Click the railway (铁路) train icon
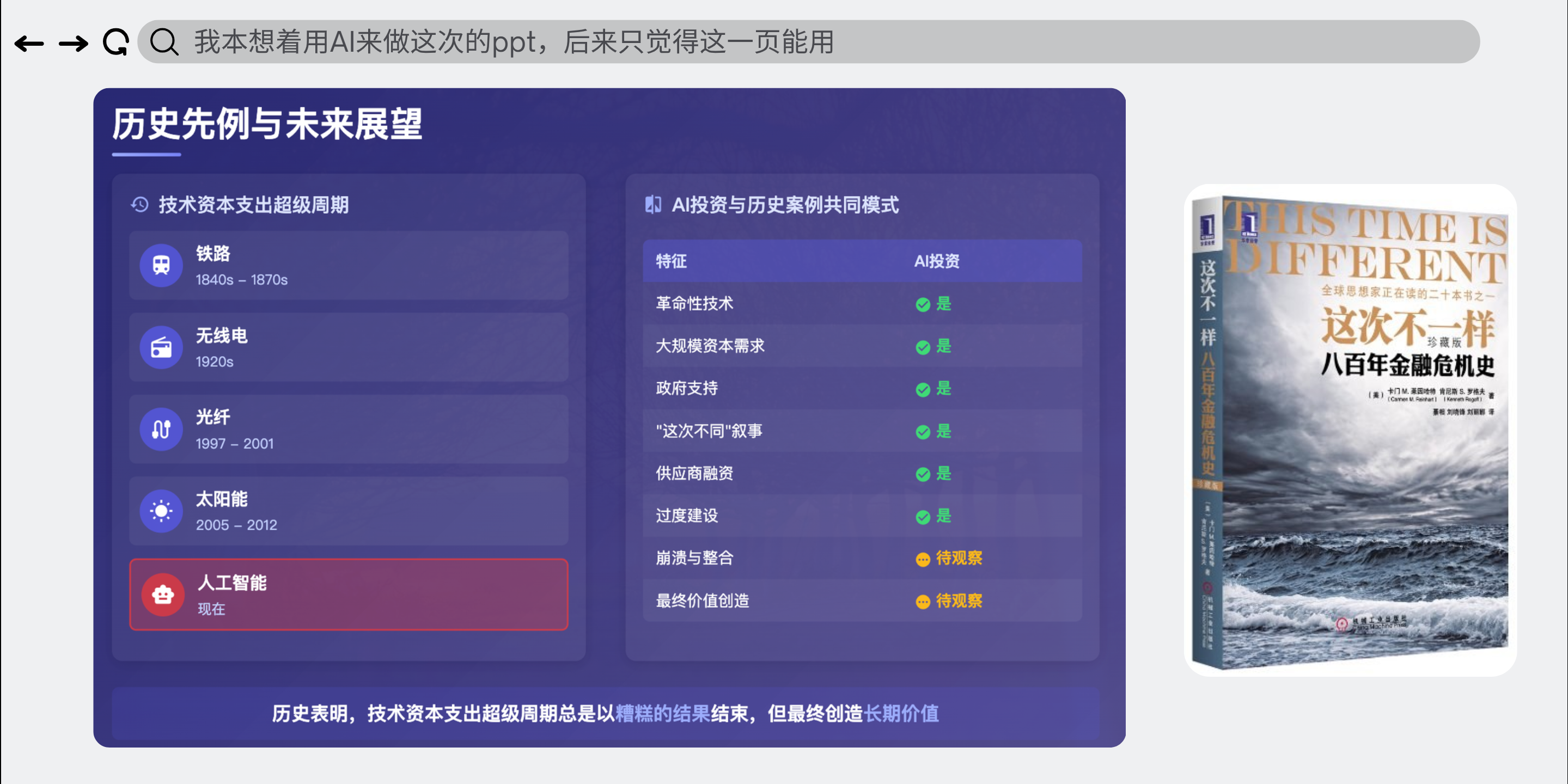 click(x=161, y=265)
